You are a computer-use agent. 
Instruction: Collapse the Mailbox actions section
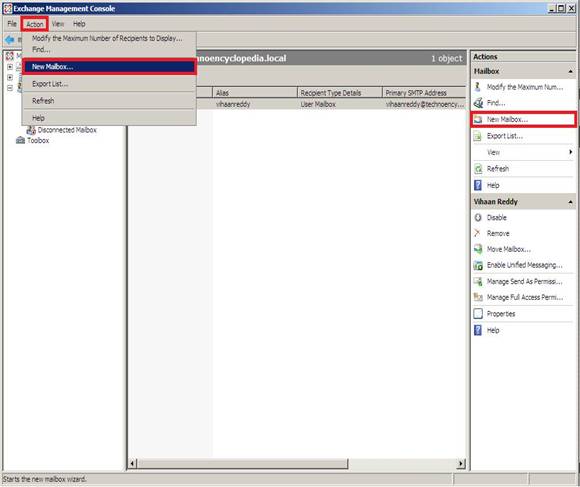point(570,71)
